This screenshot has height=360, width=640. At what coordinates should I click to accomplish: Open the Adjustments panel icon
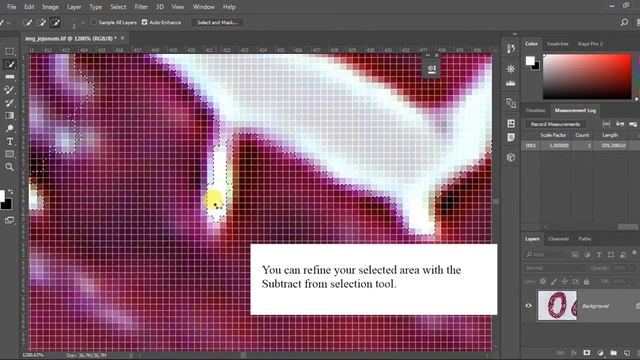(511, 69)
